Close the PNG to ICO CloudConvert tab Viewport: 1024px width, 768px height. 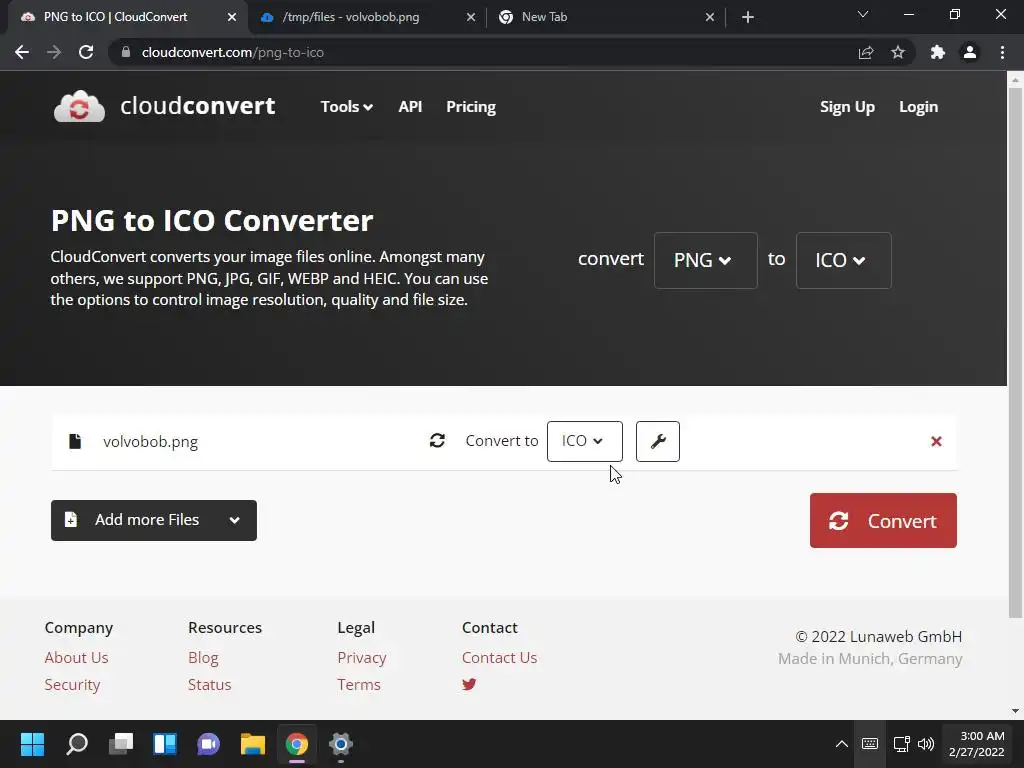(x=232, y=17)
